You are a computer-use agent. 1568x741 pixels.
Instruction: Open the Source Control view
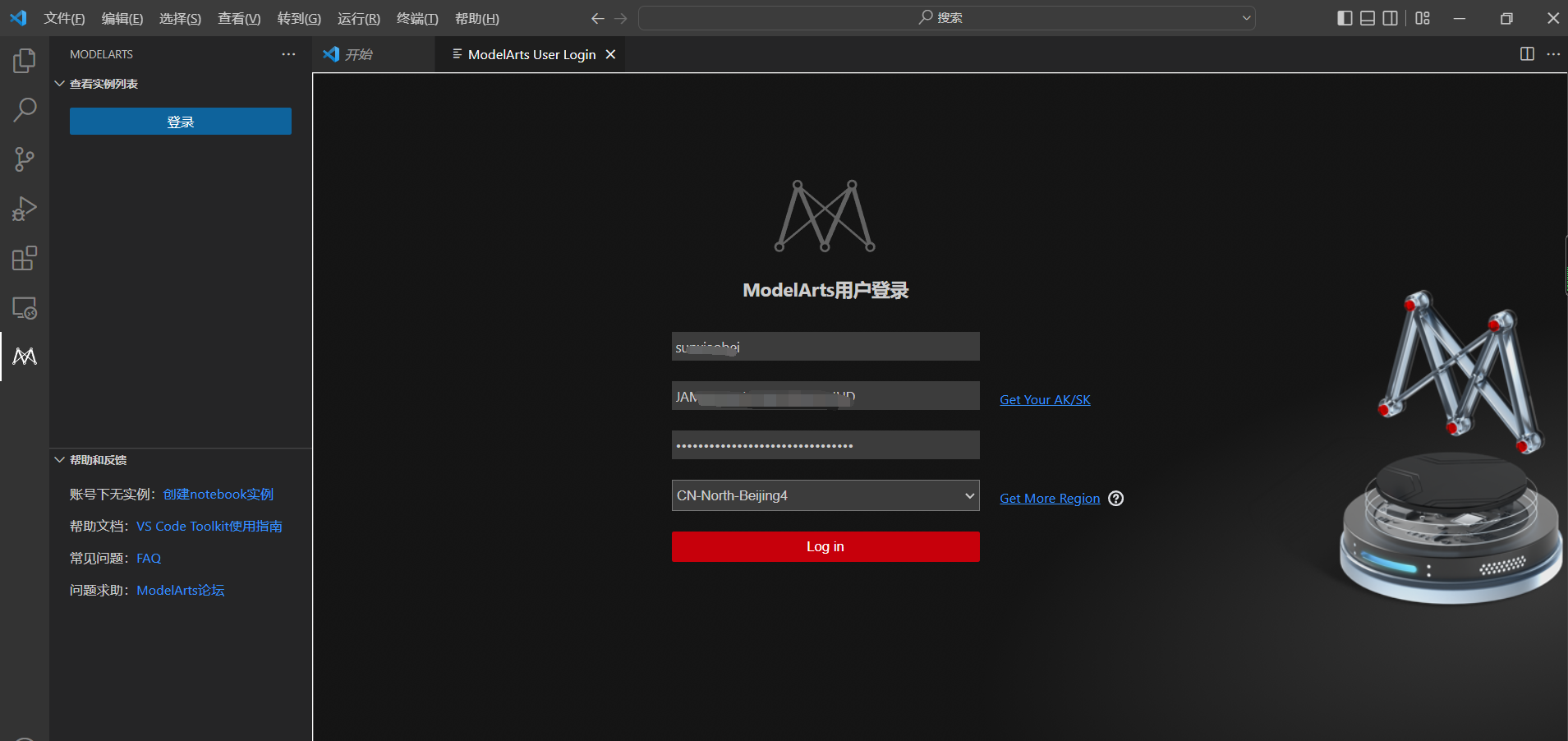[x=25, y=159]
